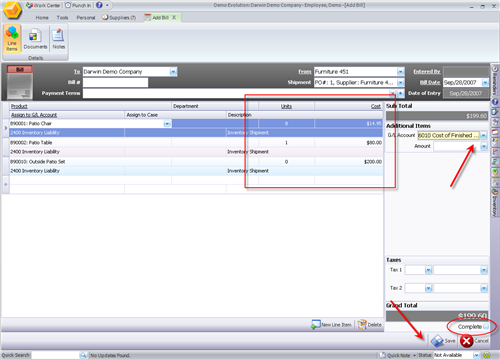Open the Notes ribbon button
The height and width of the screenshot is (360, 500).
click(x=59, y=39)
